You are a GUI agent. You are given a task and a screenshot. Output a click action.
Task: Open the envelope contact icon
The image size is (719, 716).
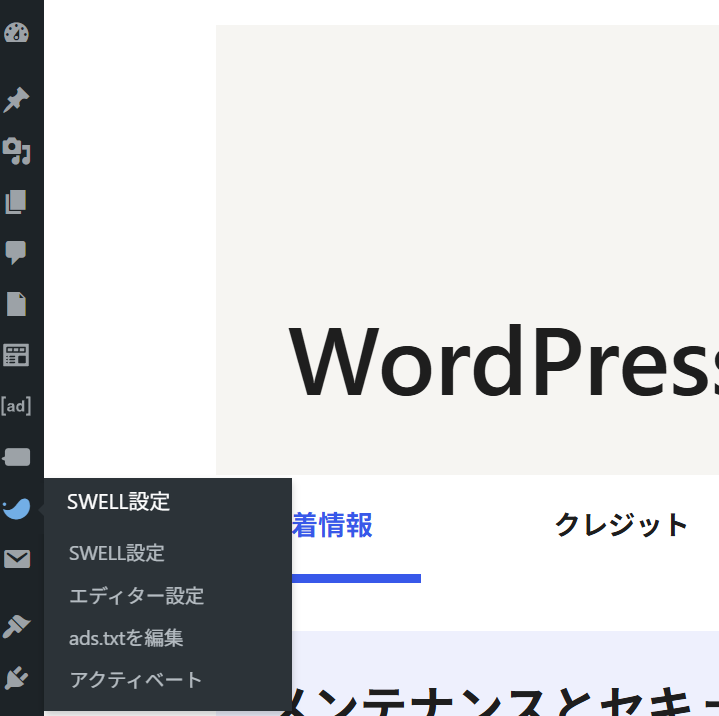(17, 559)
